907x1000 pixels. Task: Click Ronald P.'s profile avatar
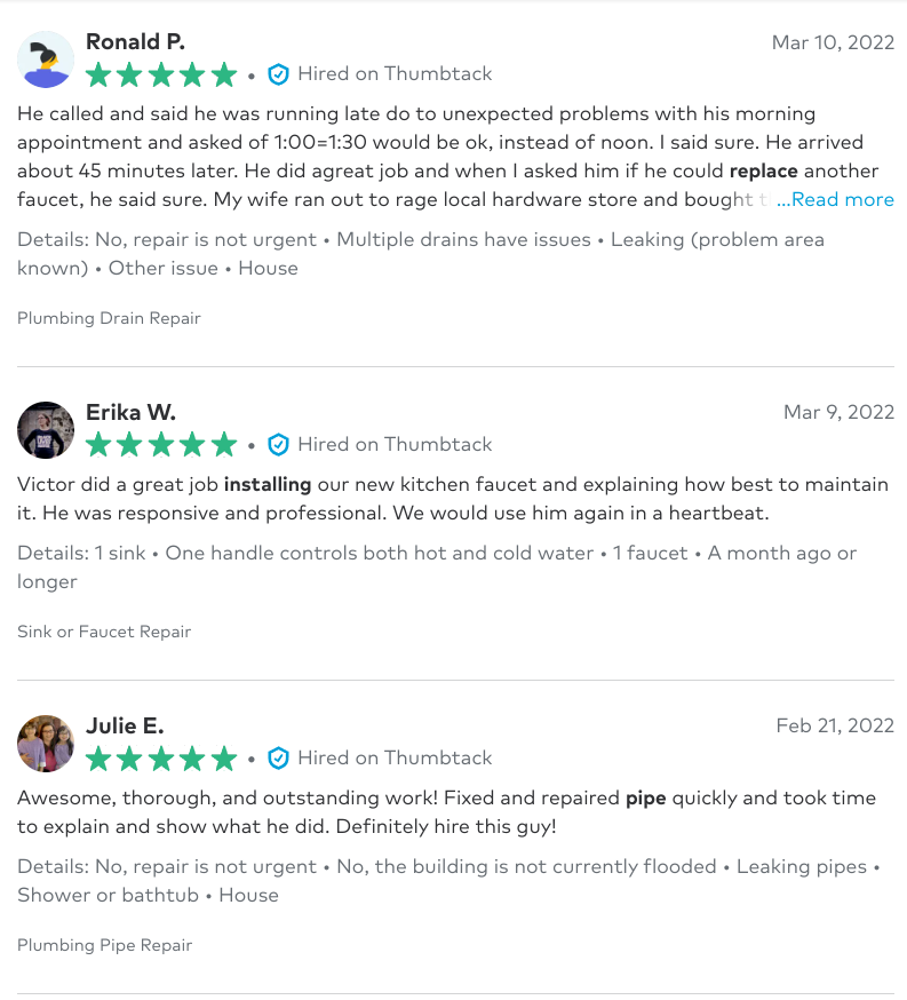[46, 59]
